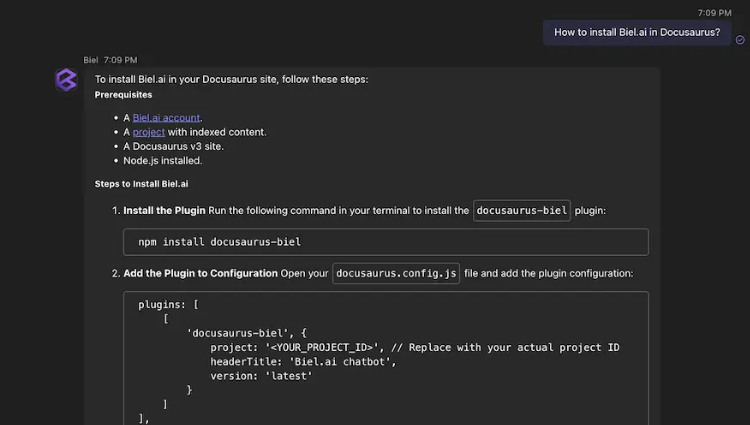The height and width of the screenshot is (425, 750).
Task: Click the version 'latest' code line
Action: (261, 376)
